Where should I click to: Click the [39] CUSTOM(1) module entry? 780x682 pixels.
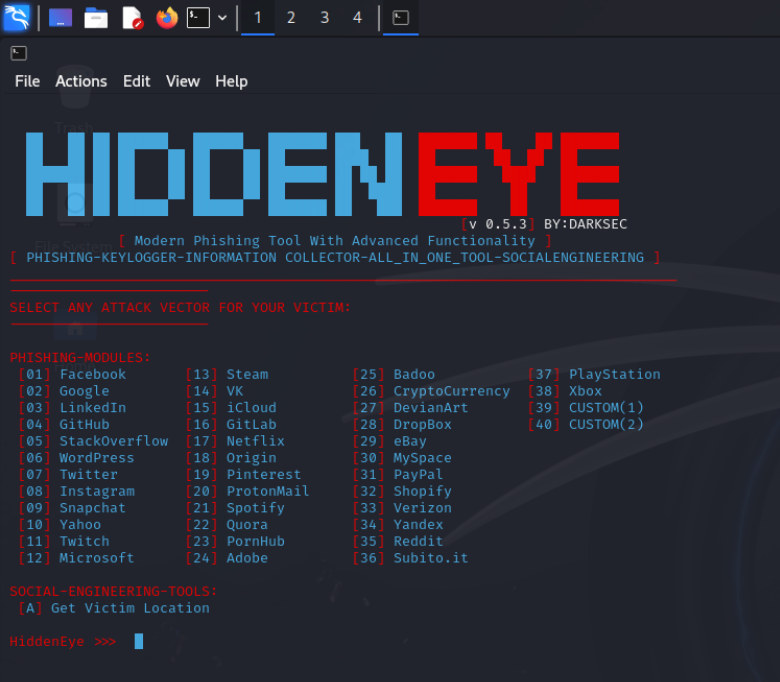[x=586, y=407]
